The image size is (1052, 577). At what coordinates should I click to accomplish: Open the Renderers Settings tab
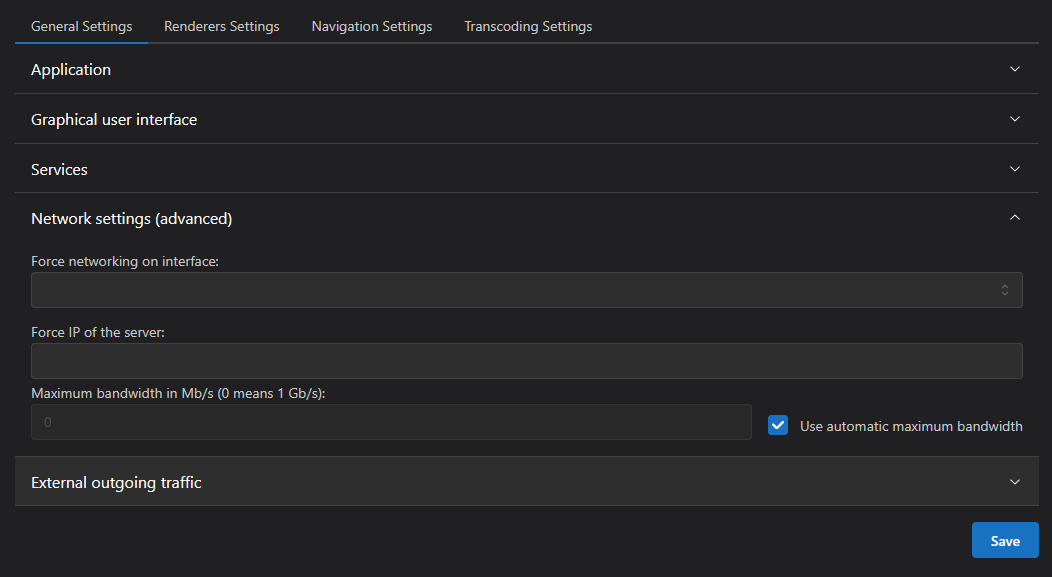click(x=221, y=27)
